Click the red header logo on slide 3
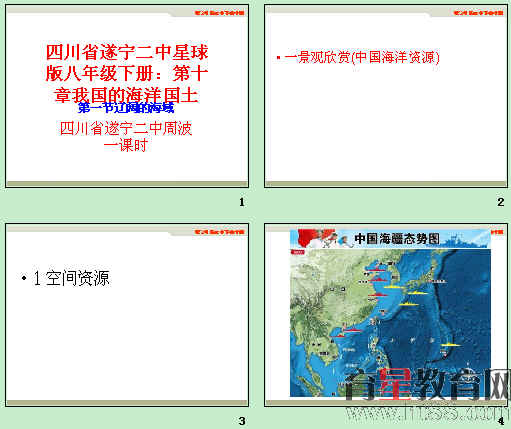The width and height of the screenshot is (511, 429). [219, 232]
